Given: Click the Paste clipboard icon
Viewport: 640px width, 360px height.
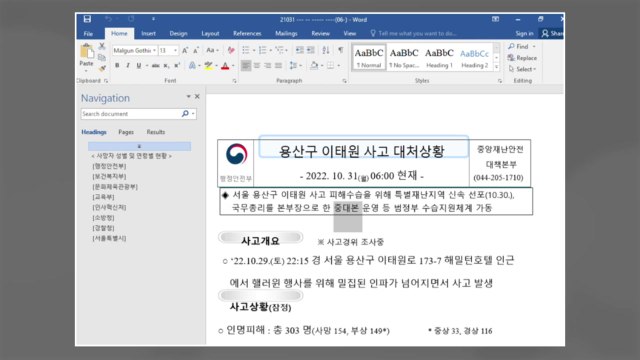Looking at the screenshot, I should click(x=87, y=52).
